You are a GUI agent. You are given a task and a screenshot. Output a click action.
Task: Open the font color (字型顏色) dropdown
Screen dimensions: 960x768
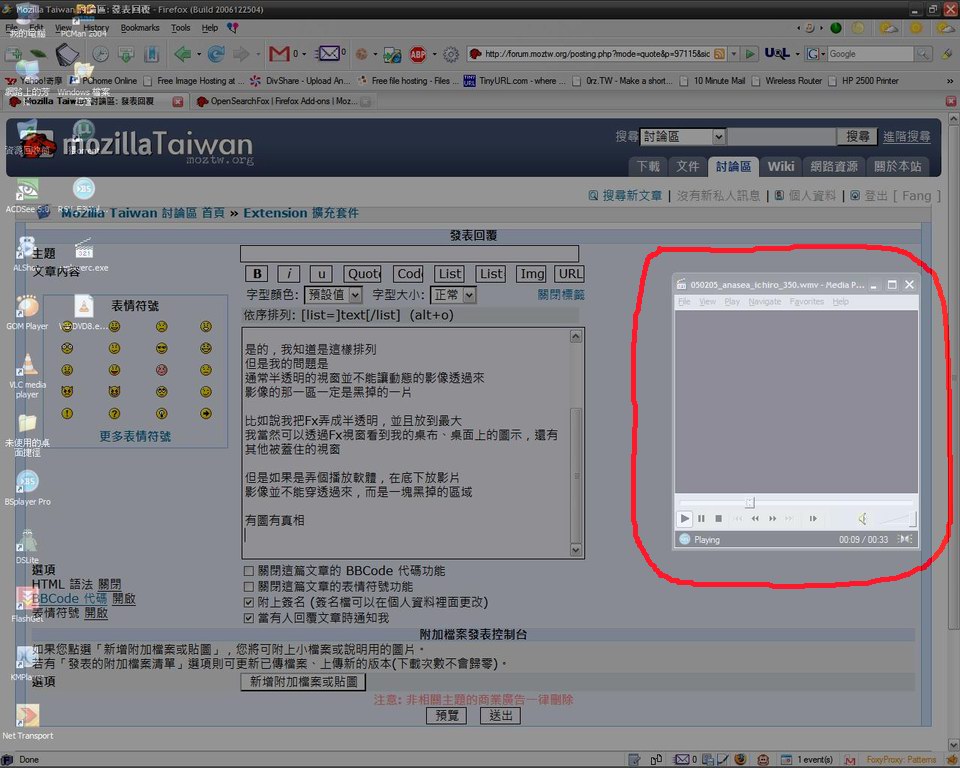pos(333,295)
